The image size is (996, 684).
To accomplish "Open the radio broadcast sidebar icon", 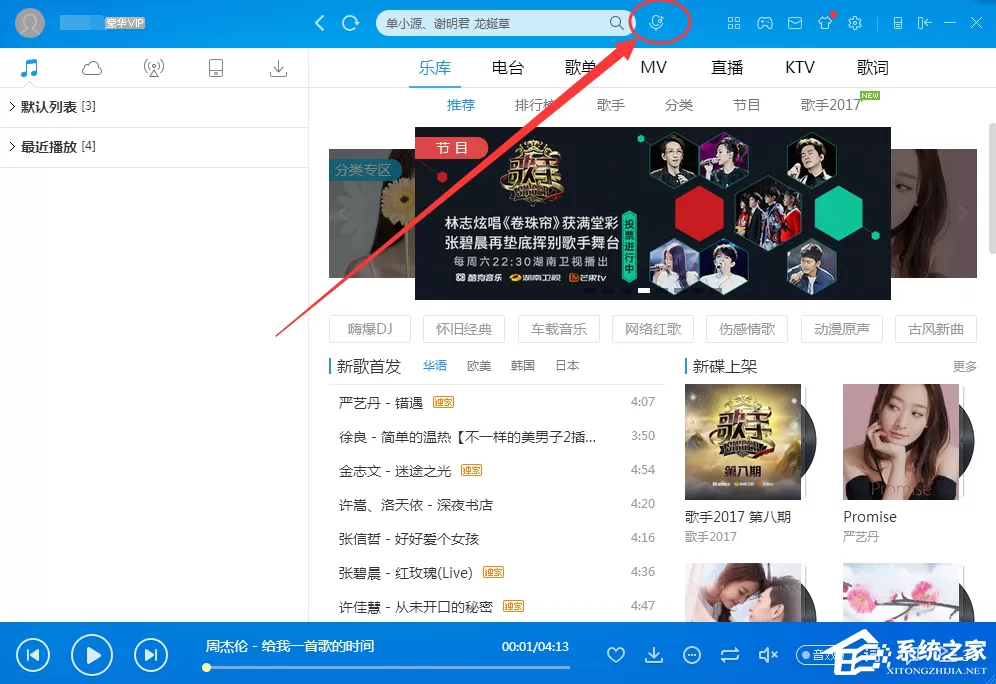I will 154,68.
